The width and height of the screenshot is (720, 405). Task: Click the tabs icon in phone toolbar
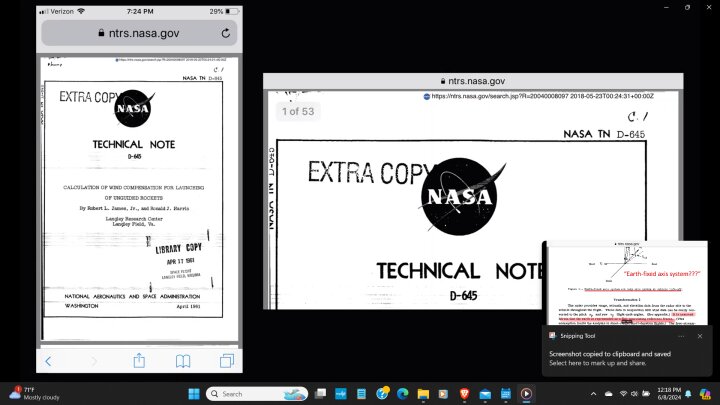(227, 360)
